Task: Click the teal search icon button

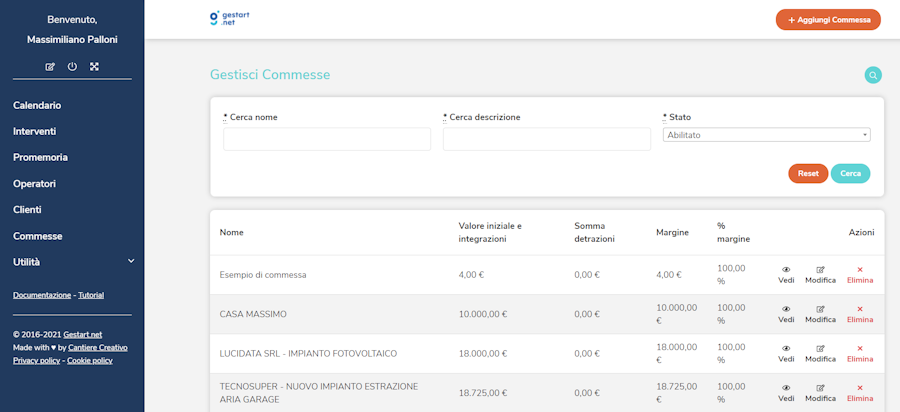Action: pyautogui.click(x=873, y=75)
